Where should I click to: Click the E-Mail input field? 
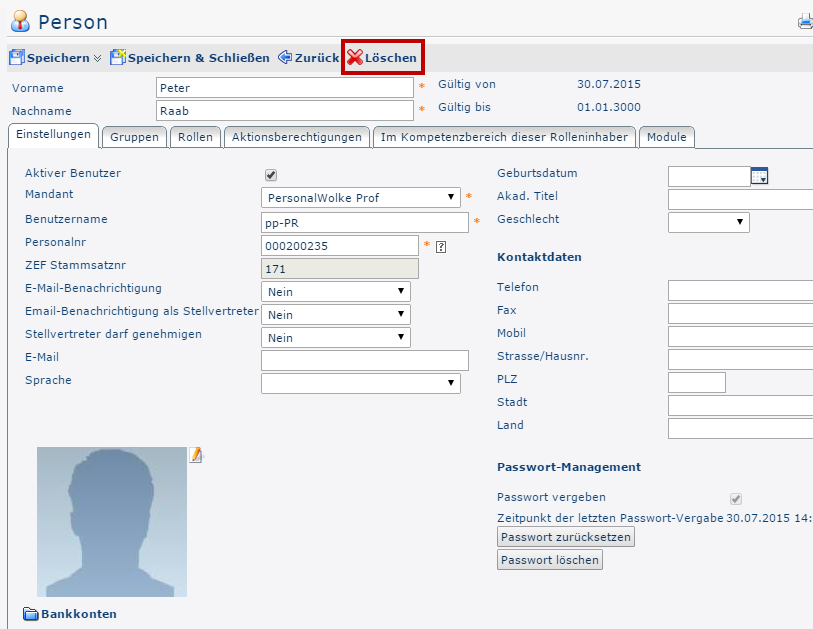(365, 360)
